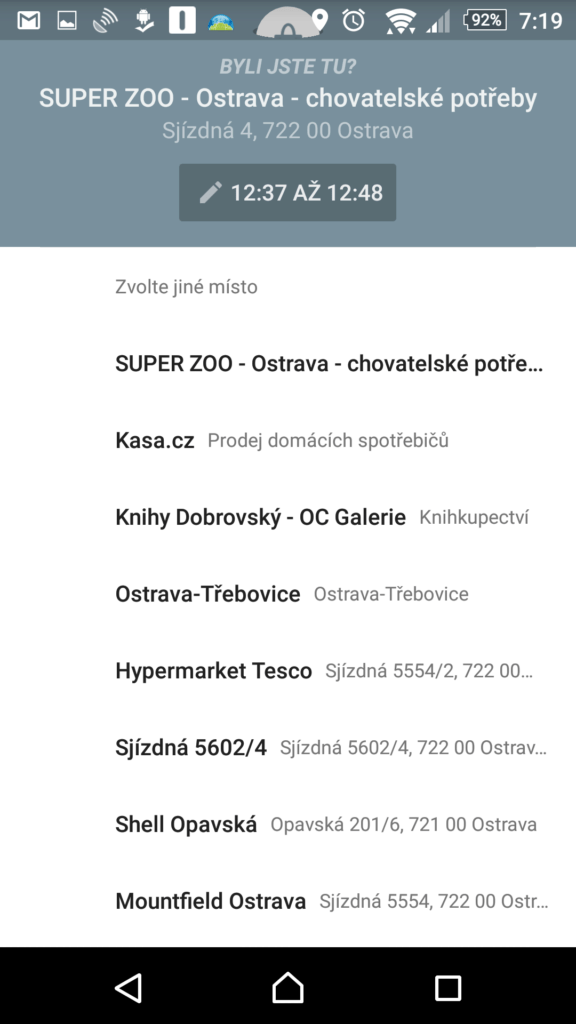Tap the image notification icon in status bar

pyautogui.click(x=67, y=21)
